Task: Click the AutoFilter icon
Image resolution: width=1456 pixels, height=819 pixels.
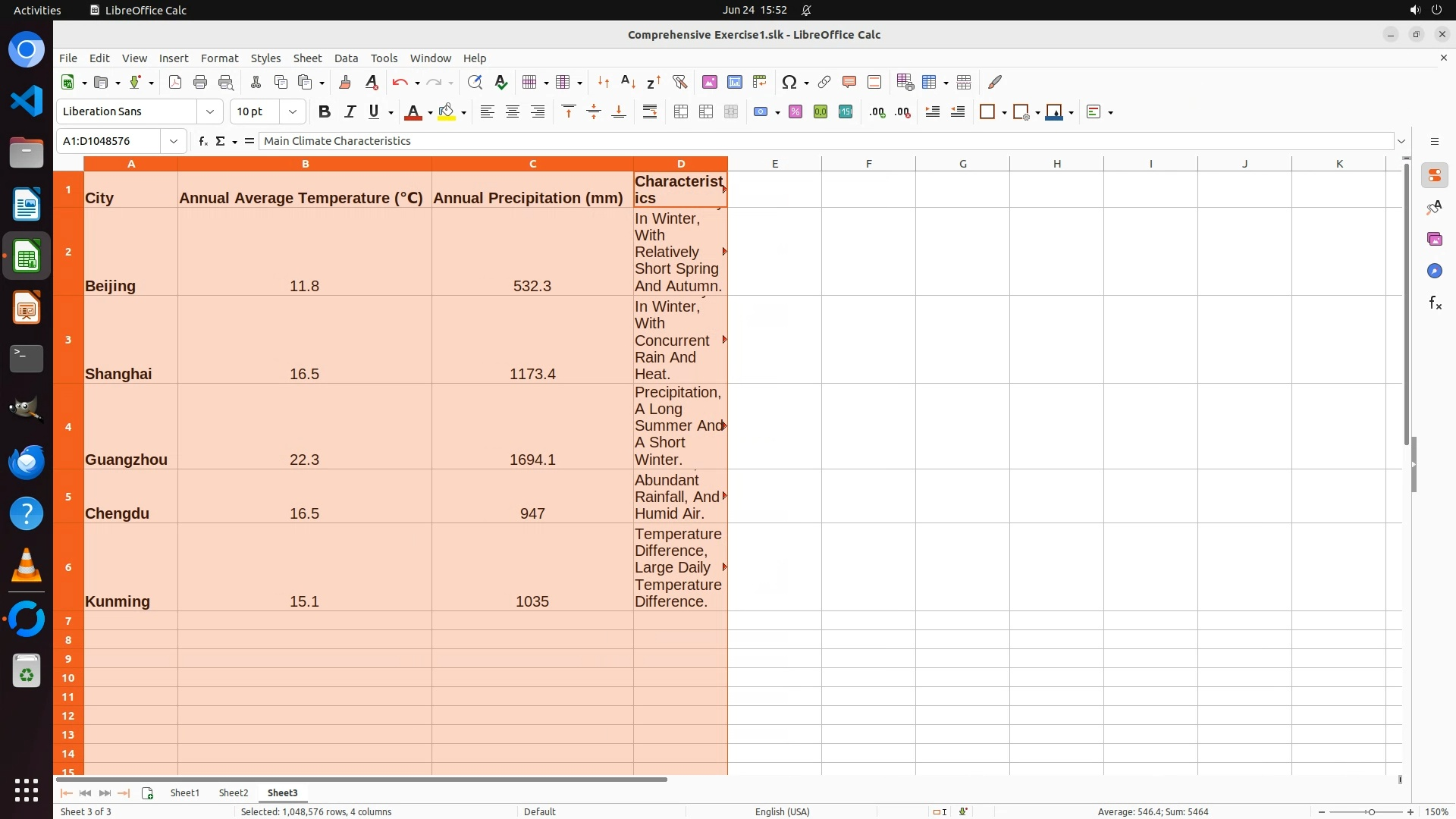Action: point(679,82)
